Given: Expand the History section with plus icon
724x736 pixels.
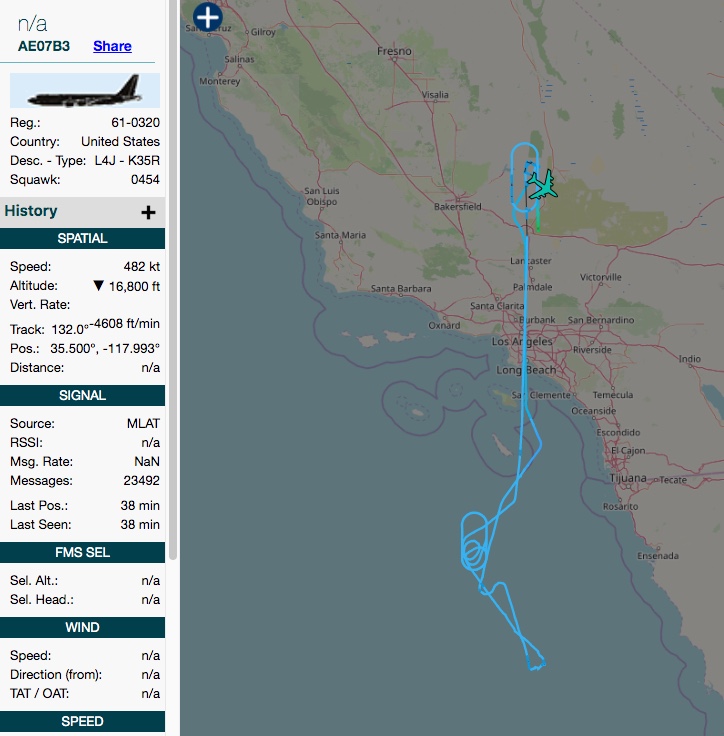Looking at the screenshot, I should coord(148,212).
